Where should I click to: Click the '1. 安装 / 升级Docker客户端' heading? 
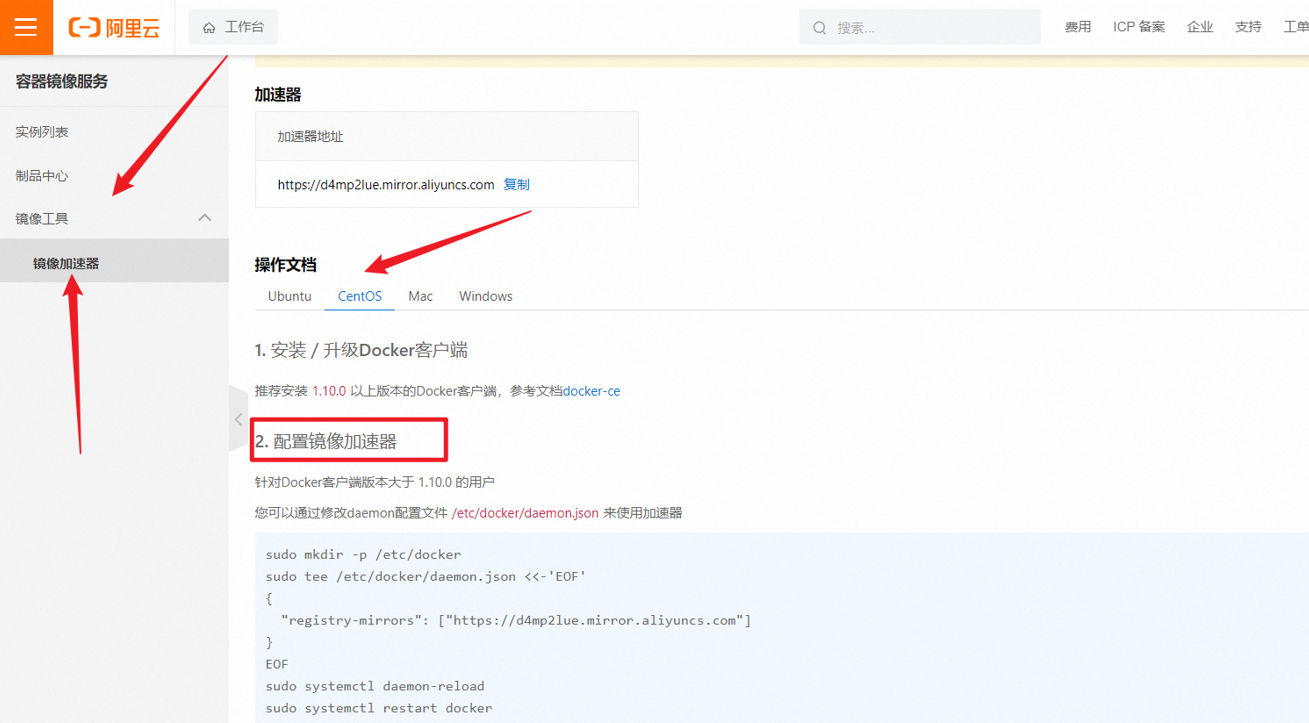361,350
